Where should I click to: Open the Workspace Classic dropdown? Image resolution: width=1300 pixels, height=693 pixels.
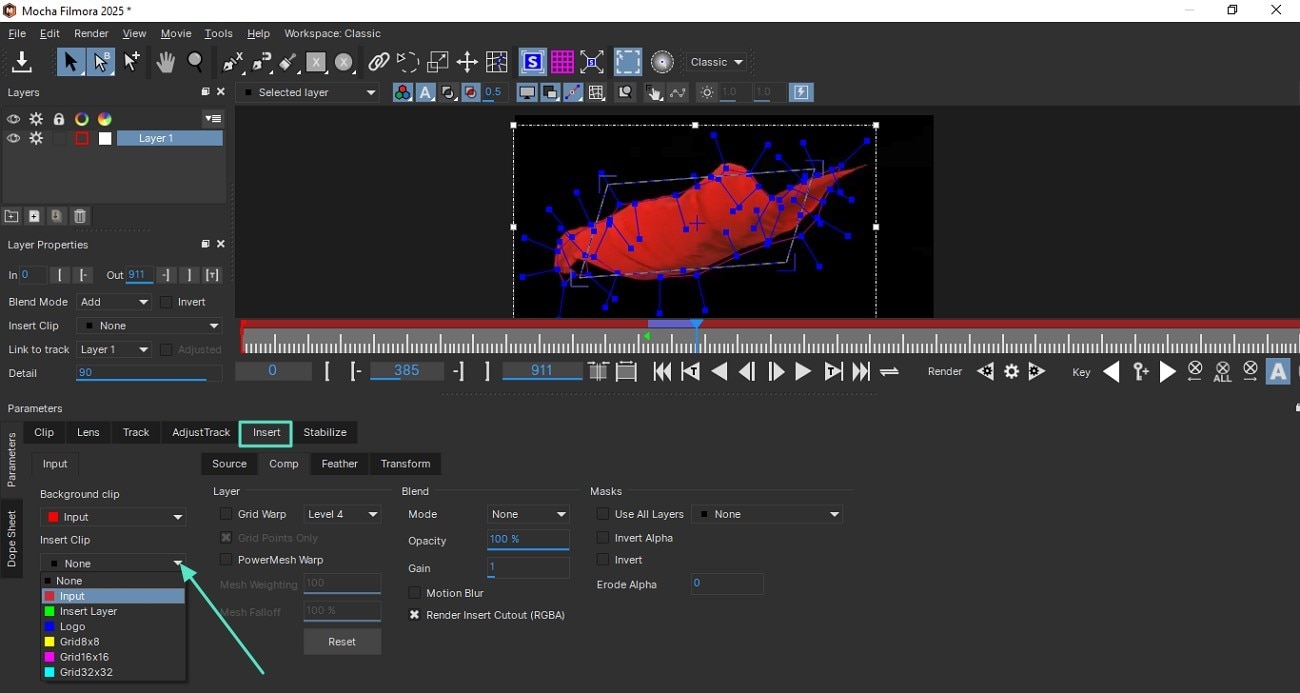pos(717,62)
